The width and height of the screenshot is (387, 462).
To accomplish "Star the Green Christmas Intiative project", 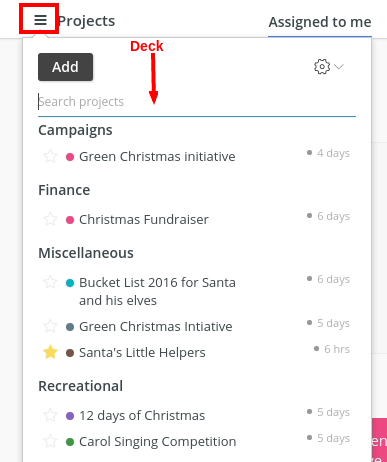I will pos(50,326).
